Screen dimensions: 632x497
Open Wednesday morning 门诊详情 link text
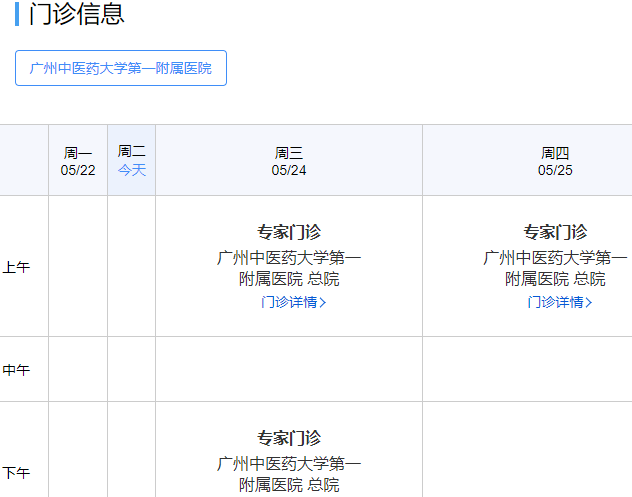pyautogui.click(x=288, y=302)
